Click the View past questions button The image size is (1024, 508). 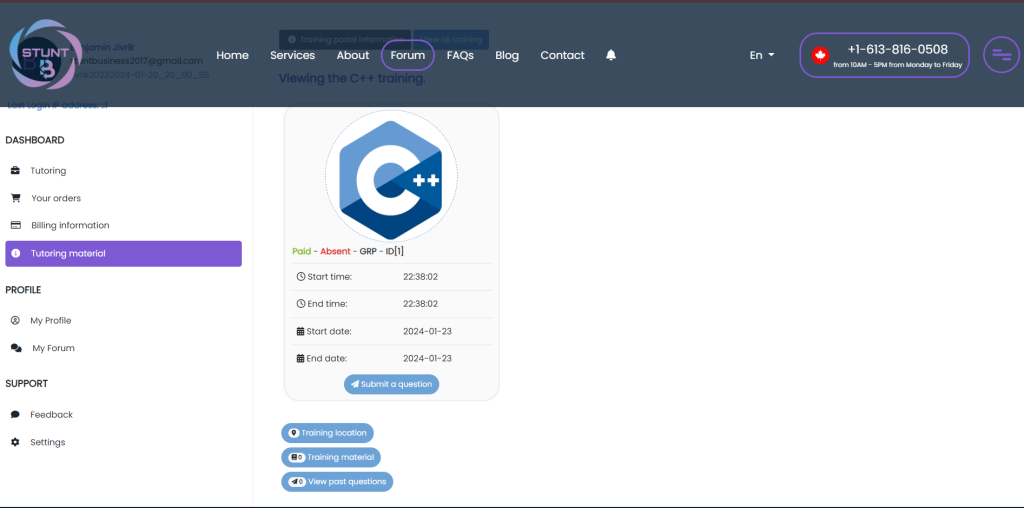click(337, 482)
